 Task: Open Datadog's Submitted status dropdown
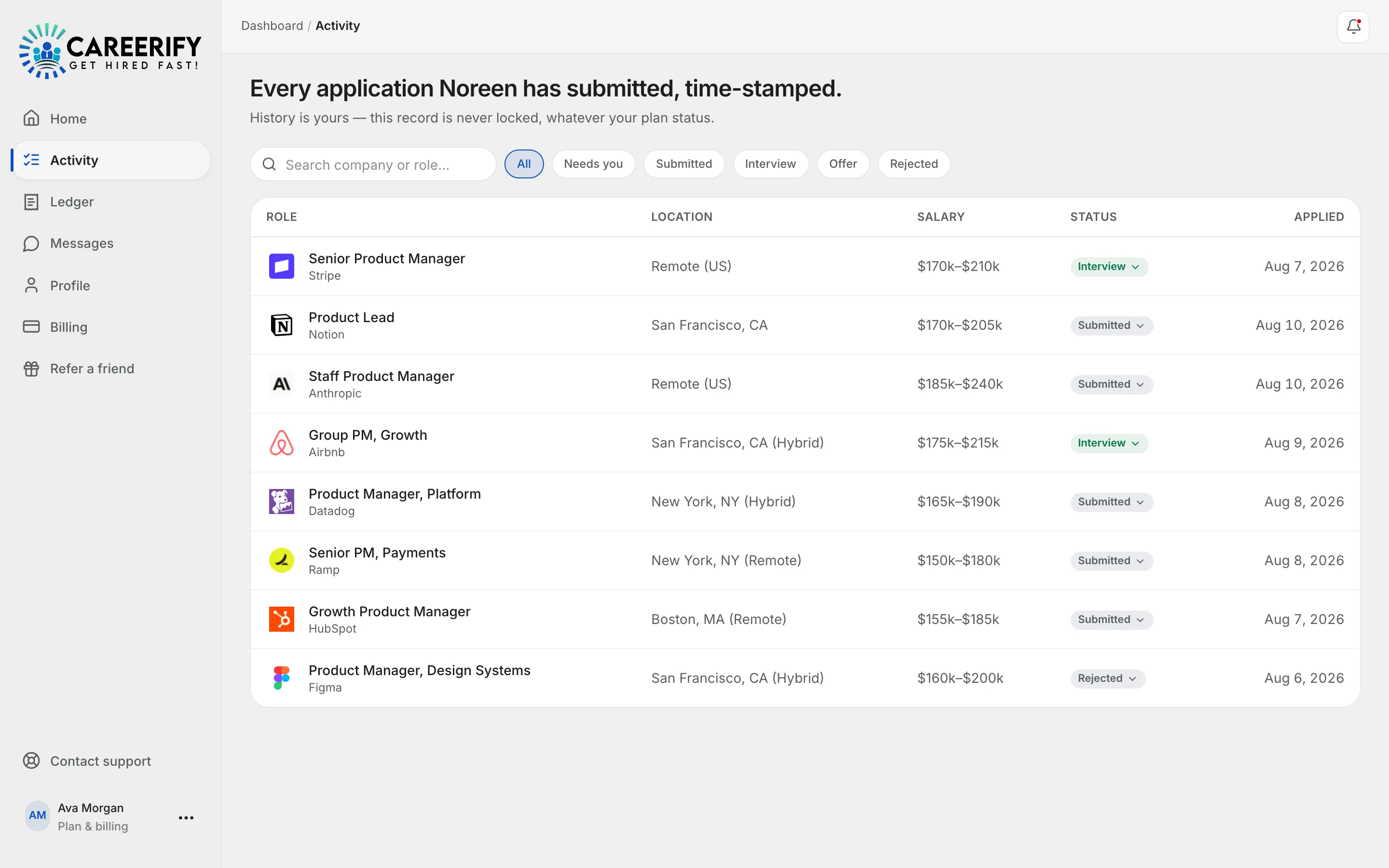(x=1111, y=502)
